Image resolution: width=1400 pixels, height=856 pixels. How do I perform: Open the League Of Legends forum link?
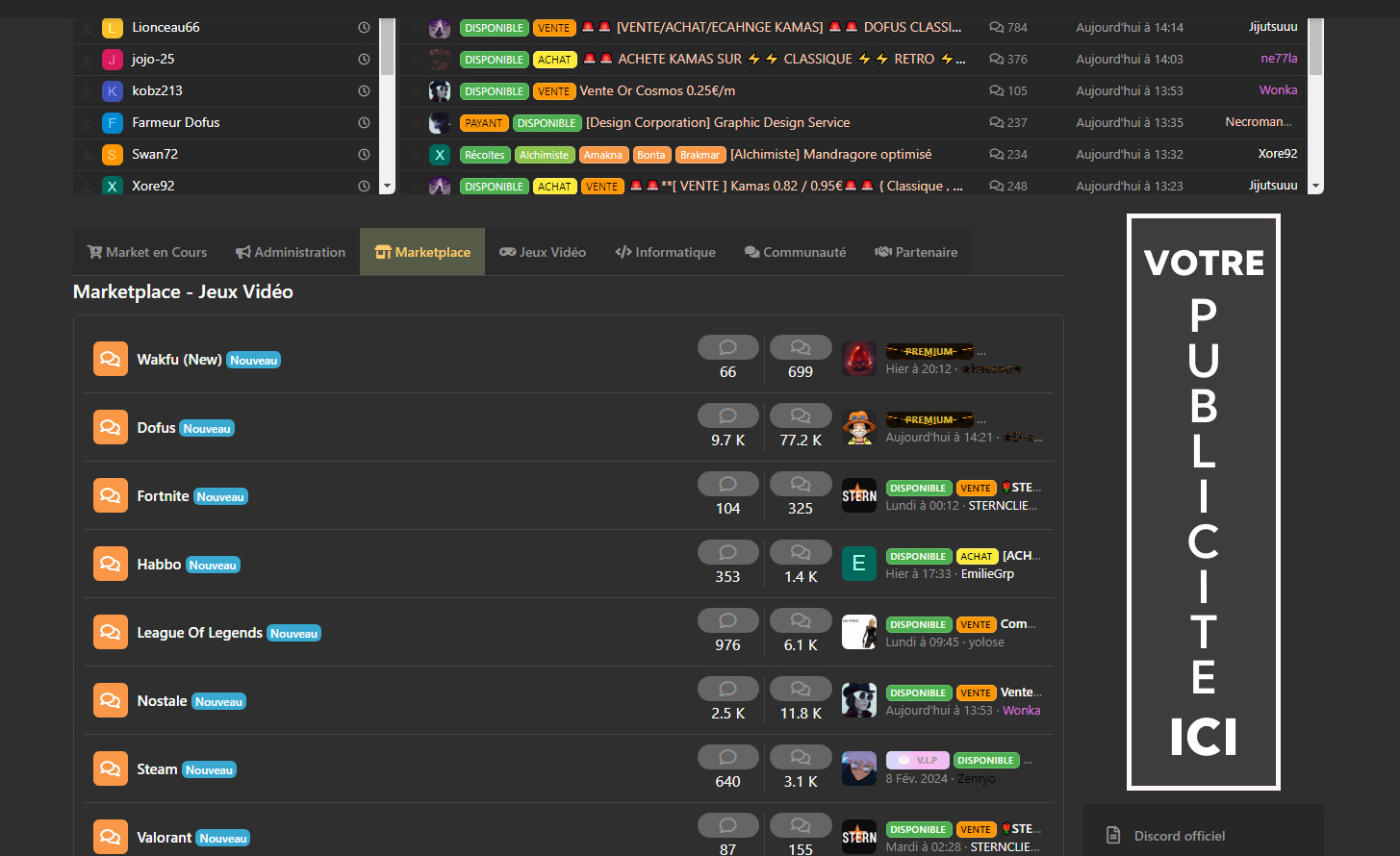click(x=199, y=632)
